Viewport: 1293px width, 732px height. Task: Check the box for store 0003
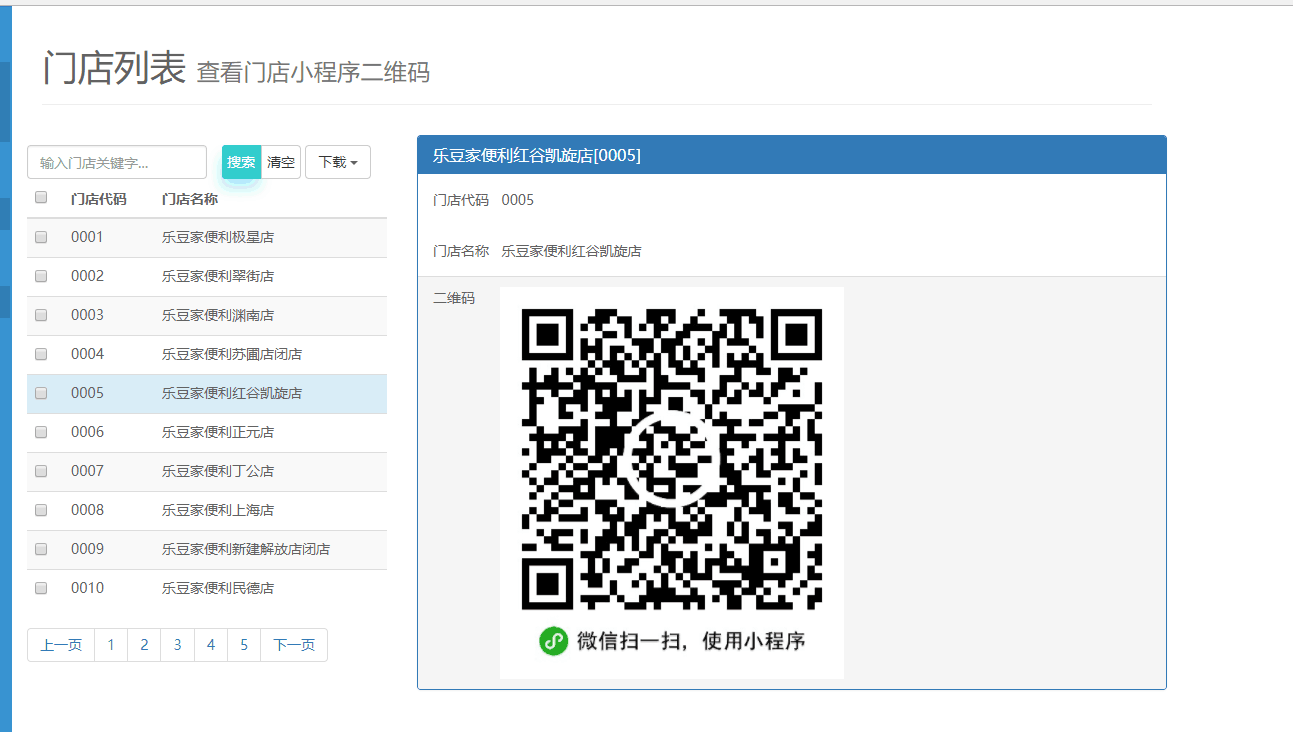(41, 315)
